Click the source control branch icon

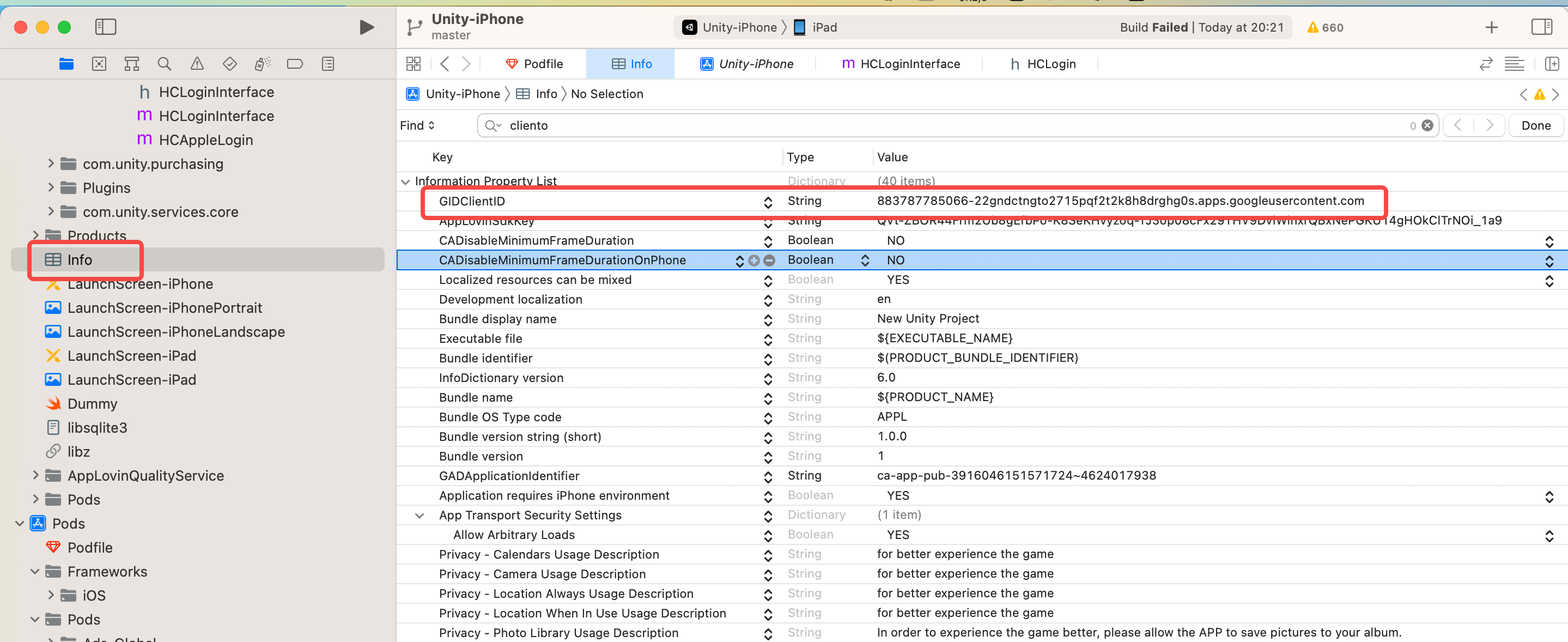point(415,27)
